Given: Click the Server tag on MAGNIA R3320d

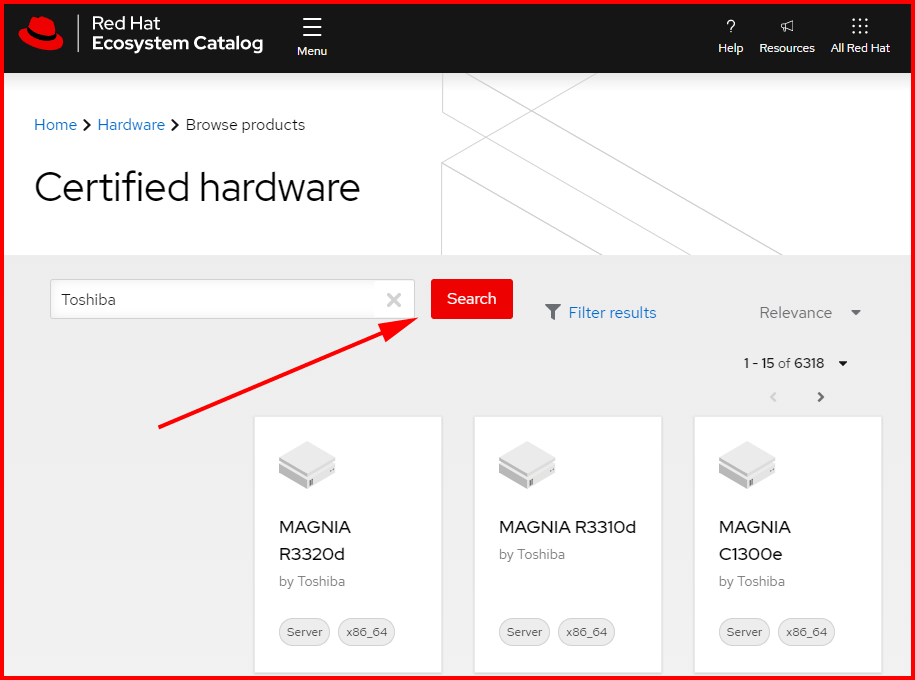Looking at the screenshot, I should point(305,632).
